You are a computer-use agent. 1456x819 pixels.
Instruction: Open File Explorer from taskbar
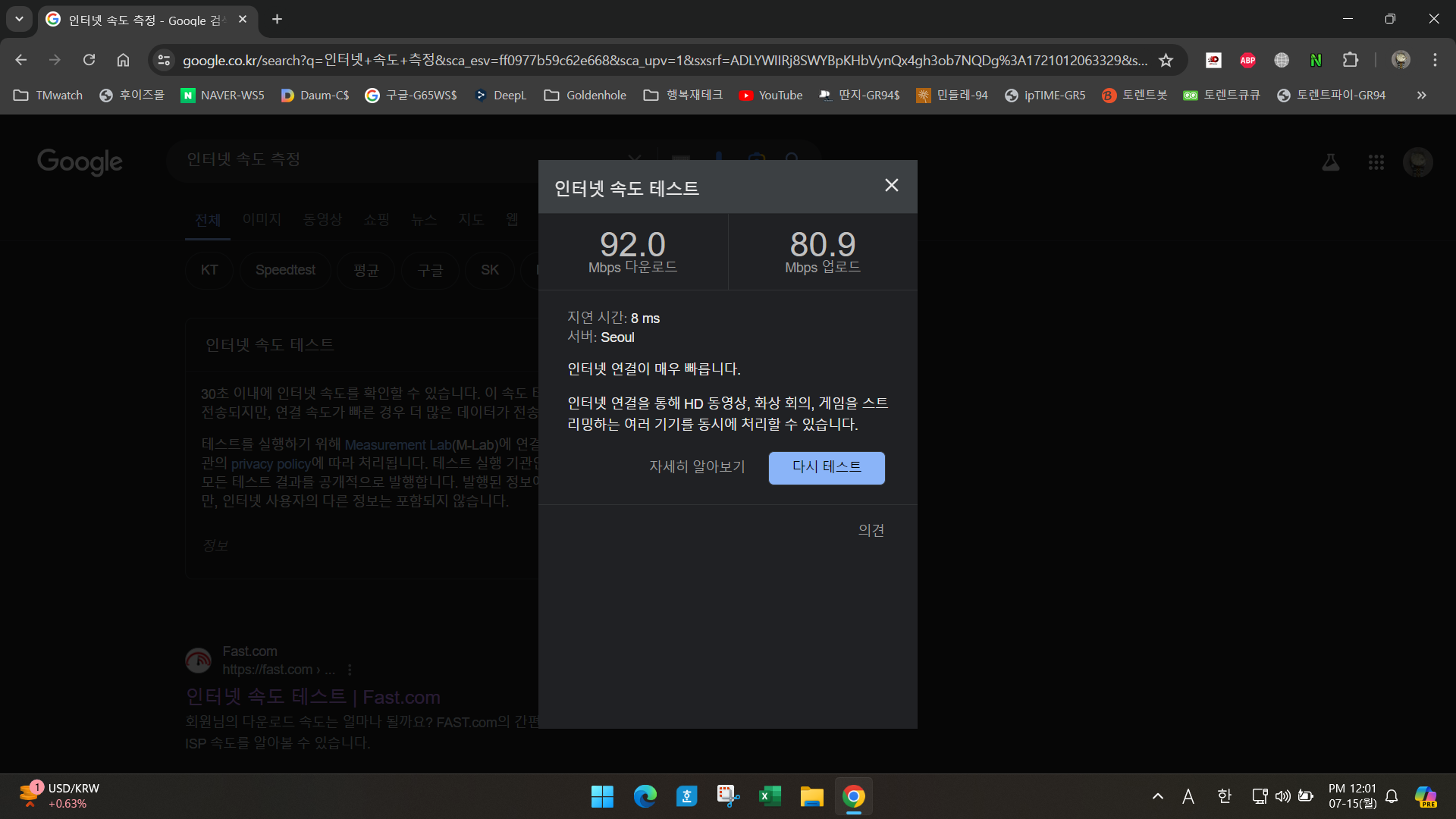pyautogui.click(x=811, y=796)
